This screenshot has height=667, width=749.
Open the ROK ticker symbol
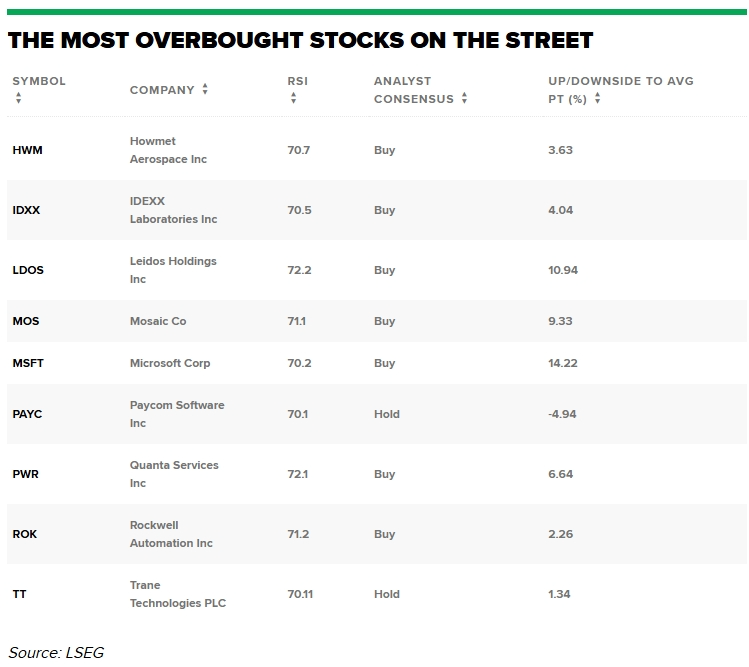pyautogui.click(x=25, y=534)
